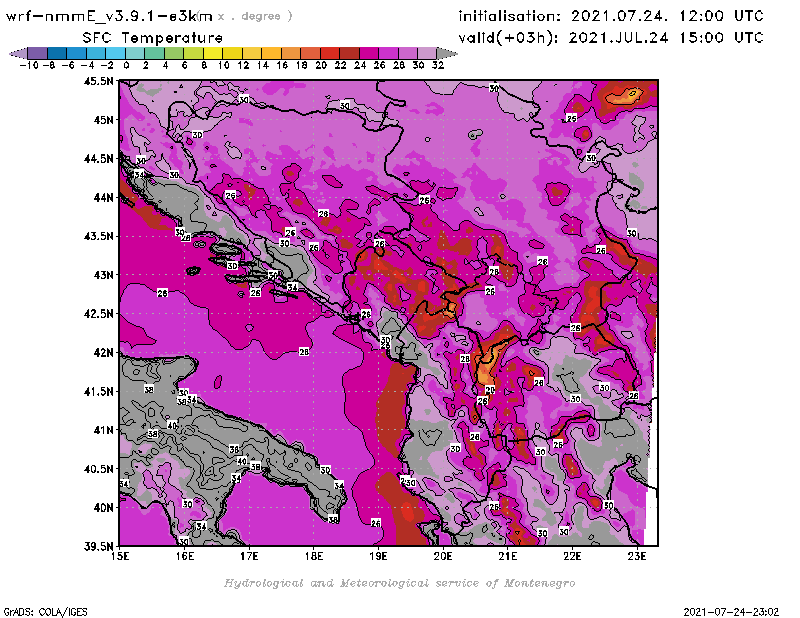800x618 pixels.
Task: Click the '32' legend value
Action: click(438, 65)
